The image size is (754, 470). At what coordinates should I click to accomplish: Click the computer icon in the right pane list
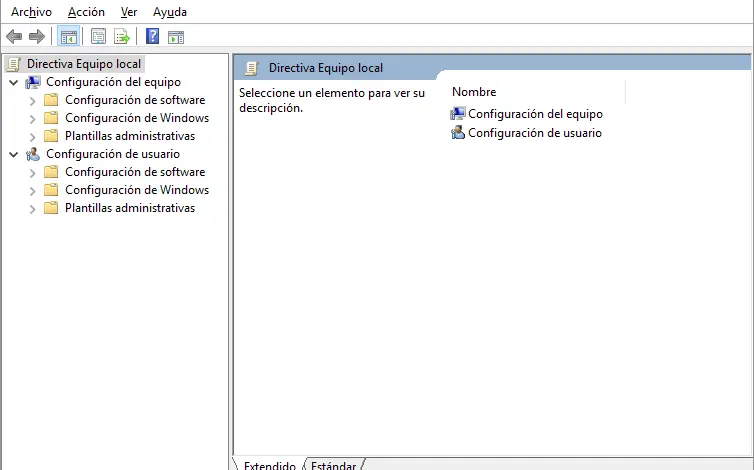[x=458, y=114]
